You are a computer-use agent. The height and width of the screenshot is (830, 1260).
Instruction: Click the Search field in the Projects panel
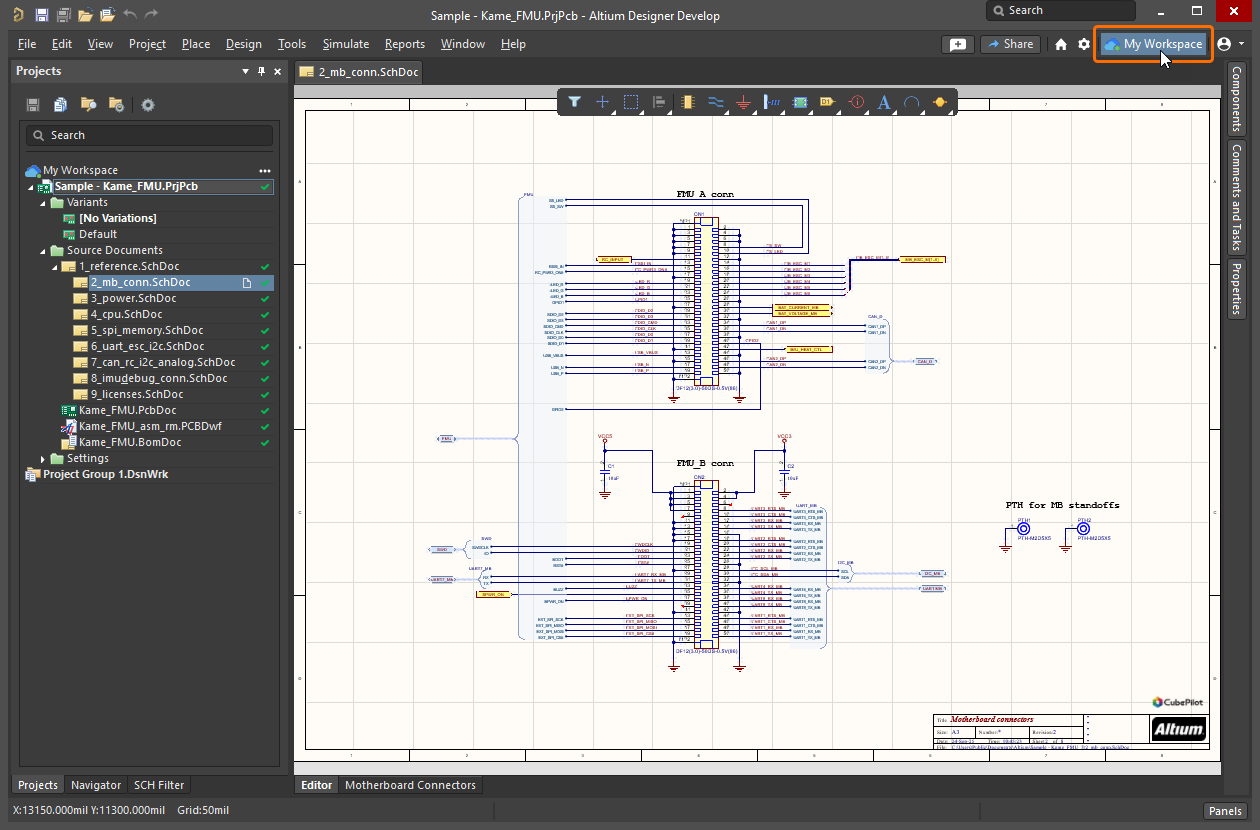click(148, 135)
